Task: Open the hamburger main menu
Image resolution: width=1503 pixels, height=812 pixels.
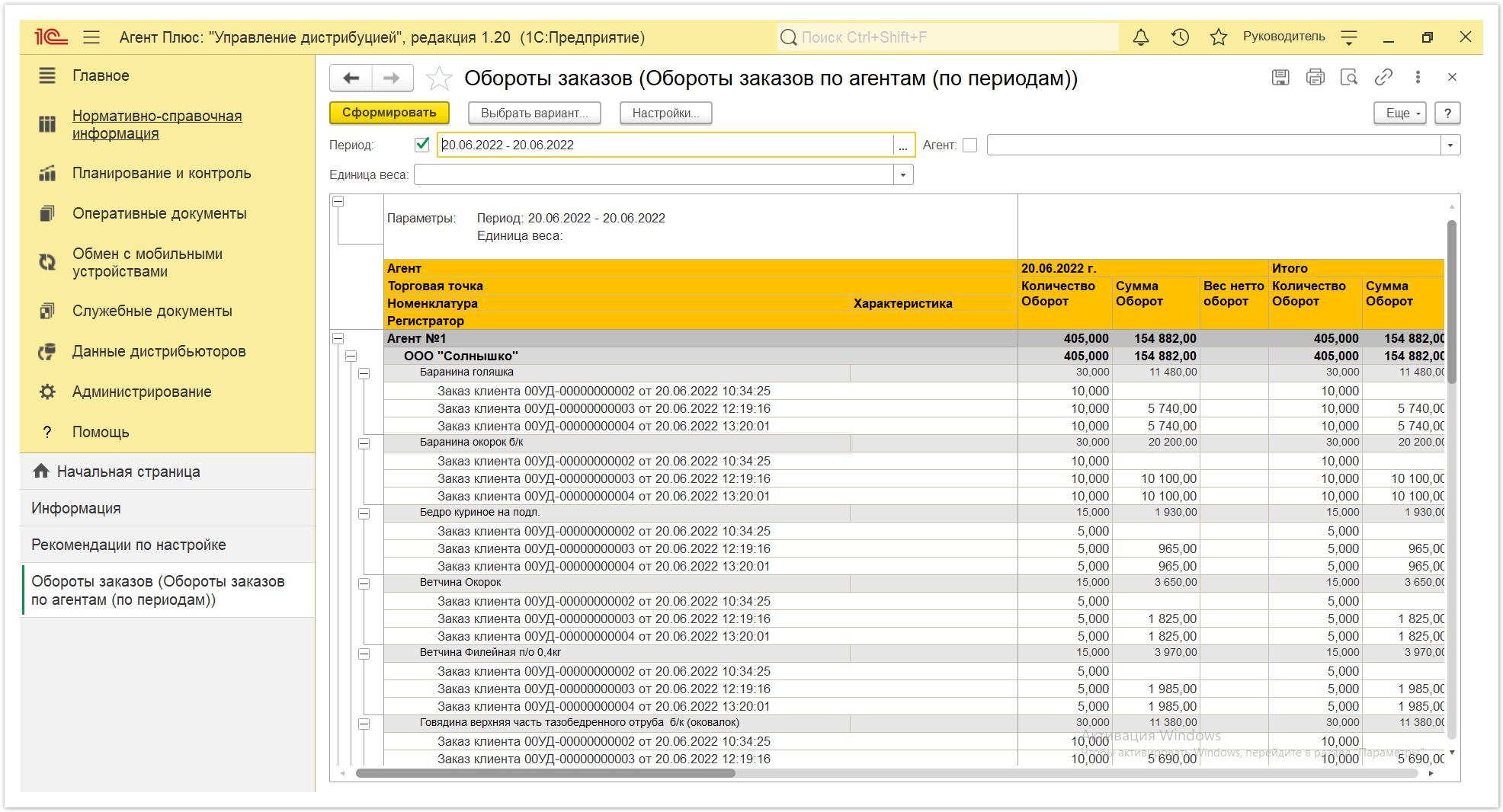Action: pos(91,37)
